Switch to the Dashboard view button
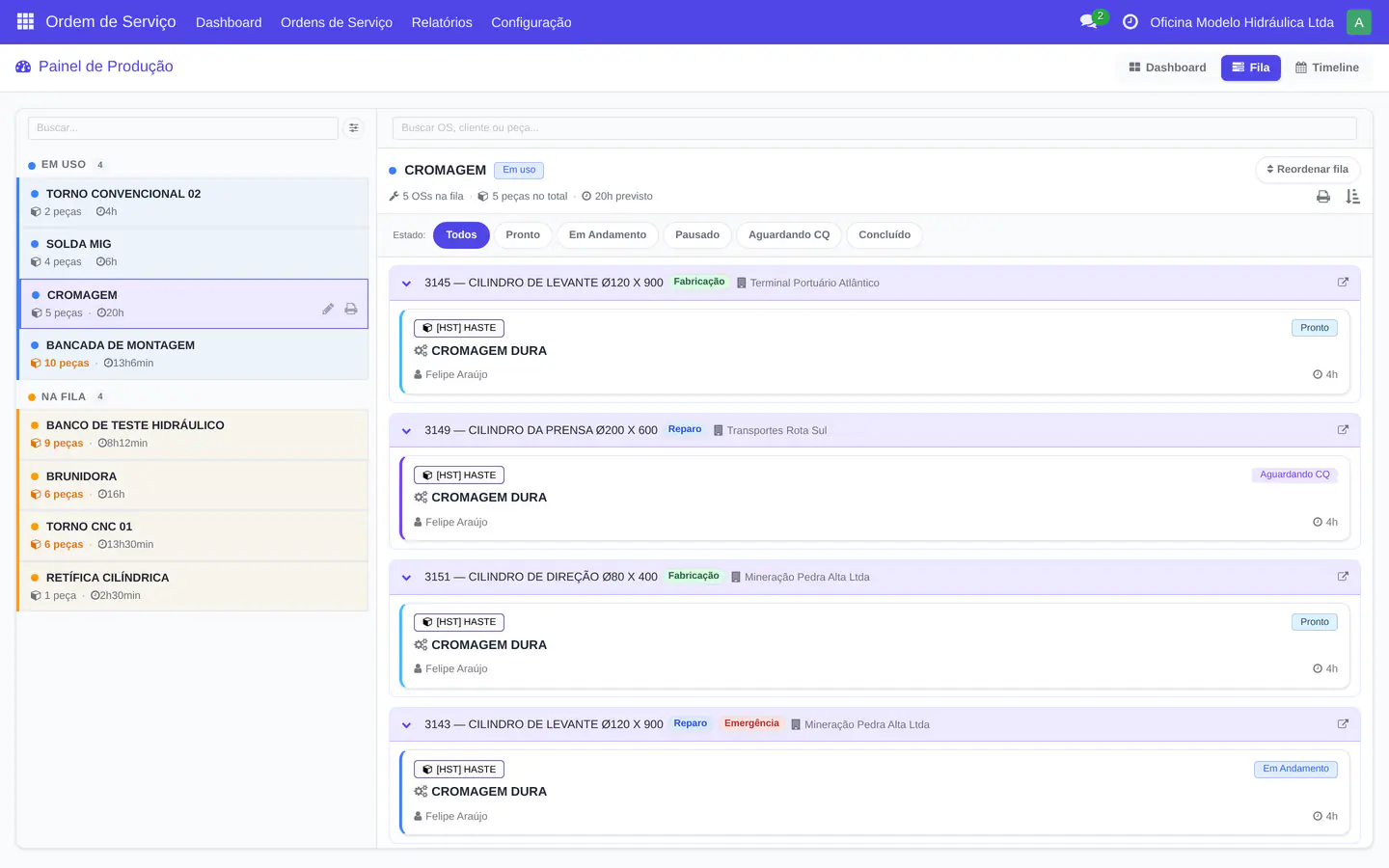Viewport: 1389px width, 868px height. (1167, 68)
